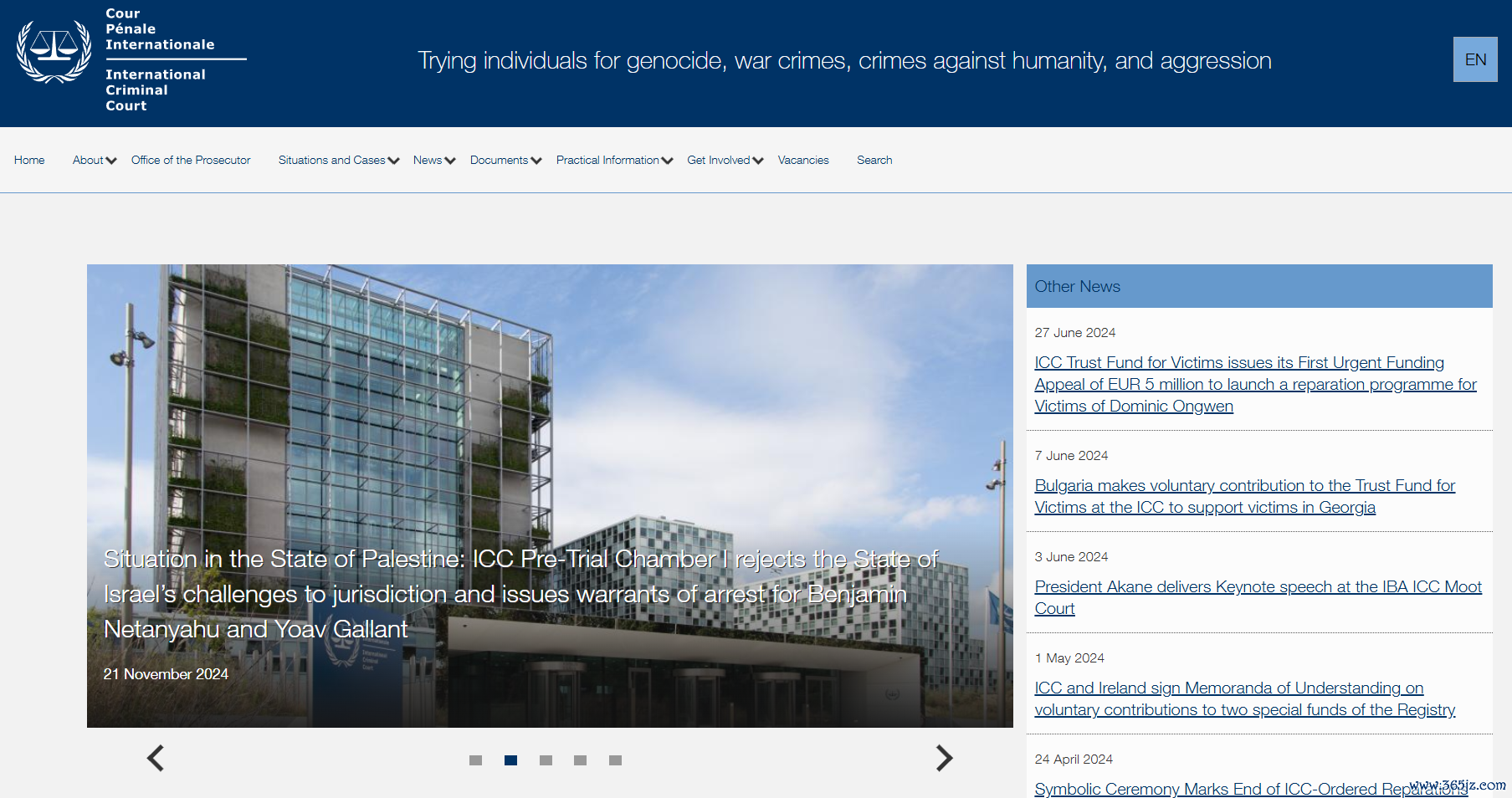Open the Vacancies page
1512x798 pixels.
[803, 160]
